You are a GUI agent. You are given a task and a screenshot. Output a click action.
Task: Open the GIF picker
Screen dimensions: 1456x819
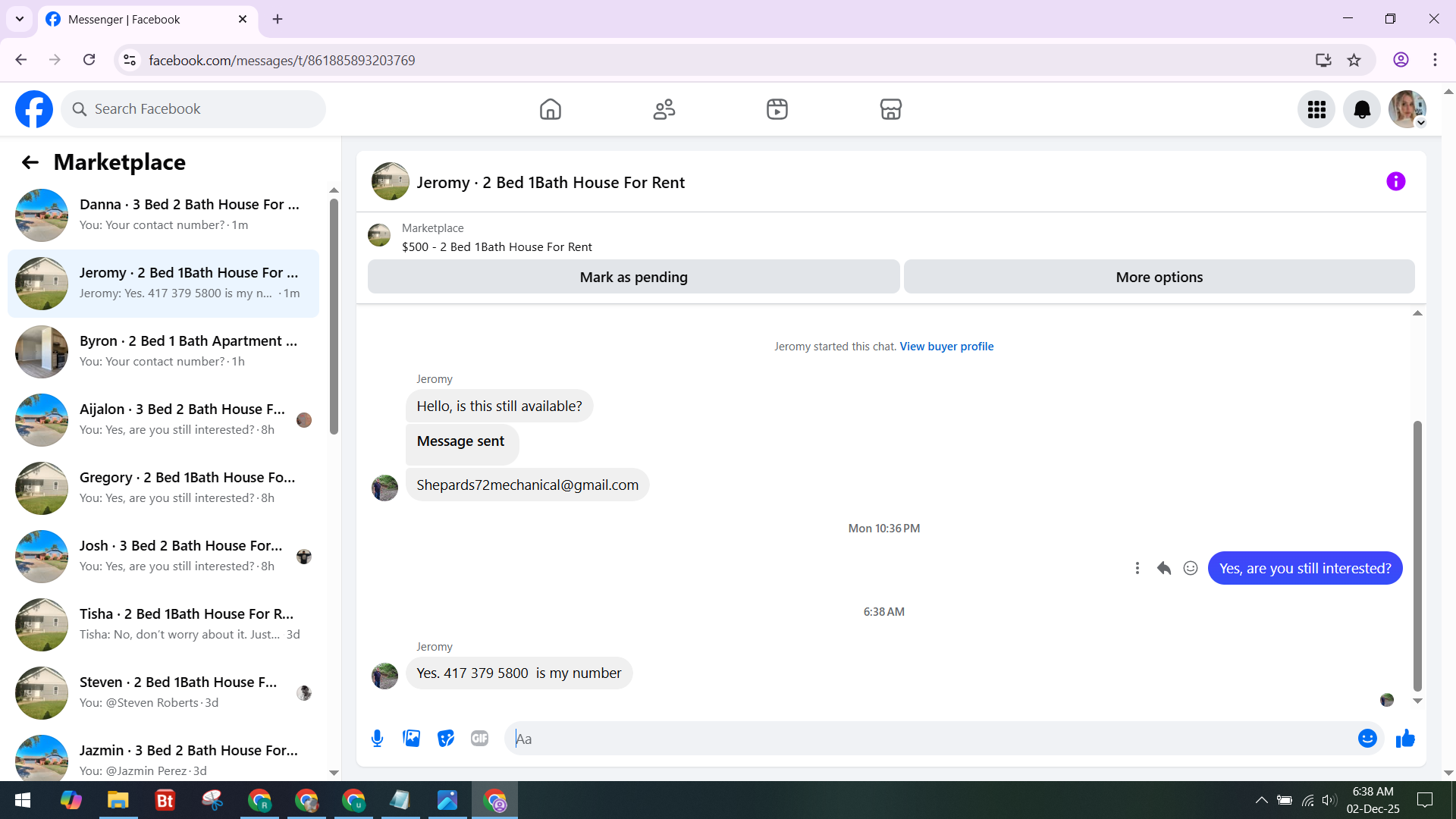pyautogui.click(x=479, y=739)
